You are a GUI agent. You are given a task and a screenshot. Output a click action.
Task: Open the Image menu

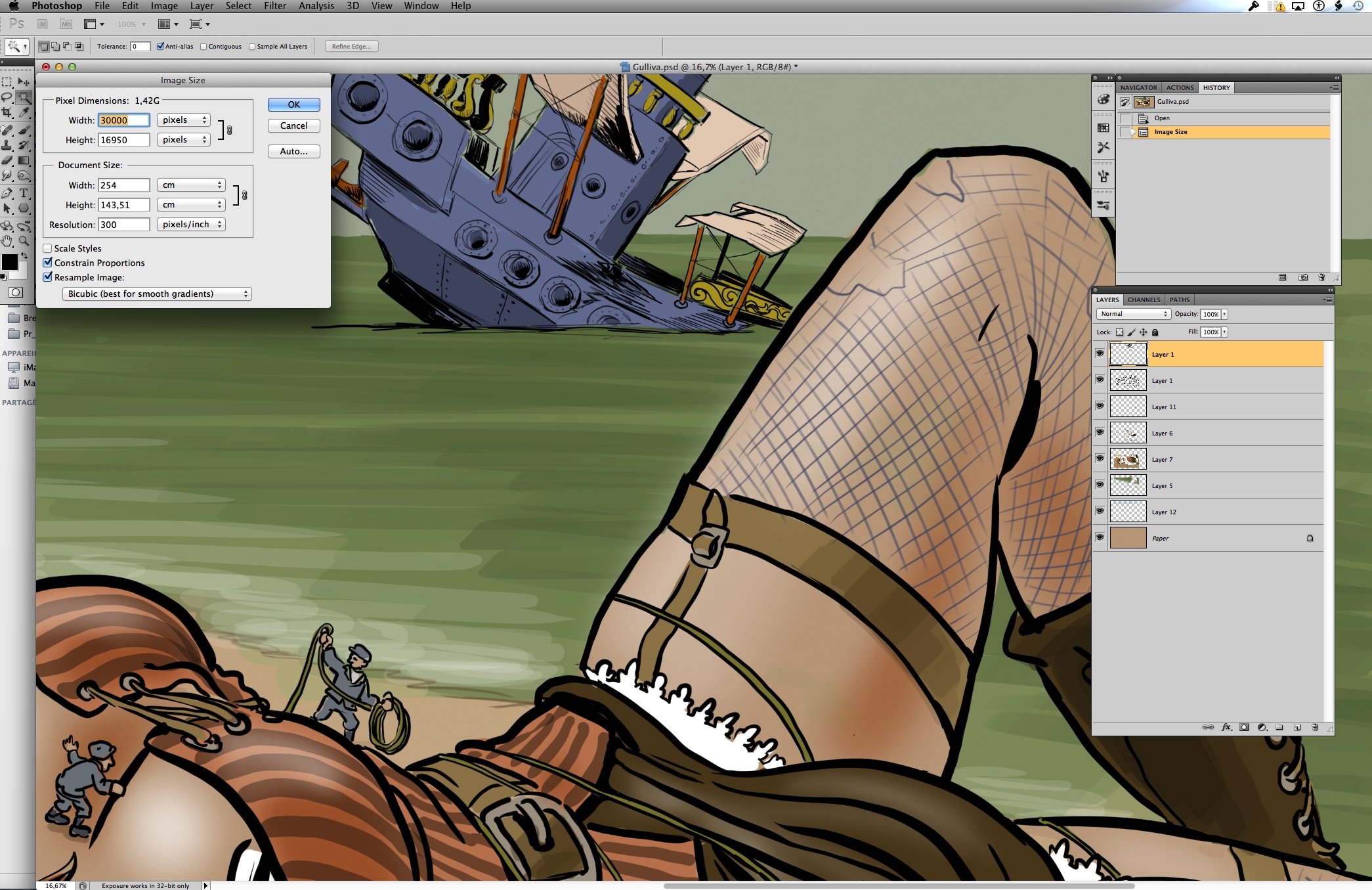click(164, 6)
